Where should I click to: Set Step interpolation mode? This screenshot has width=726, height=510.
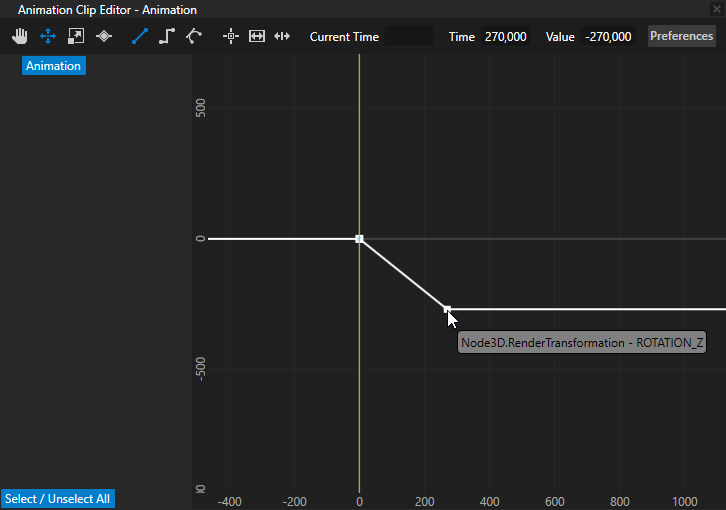point(167,36)
